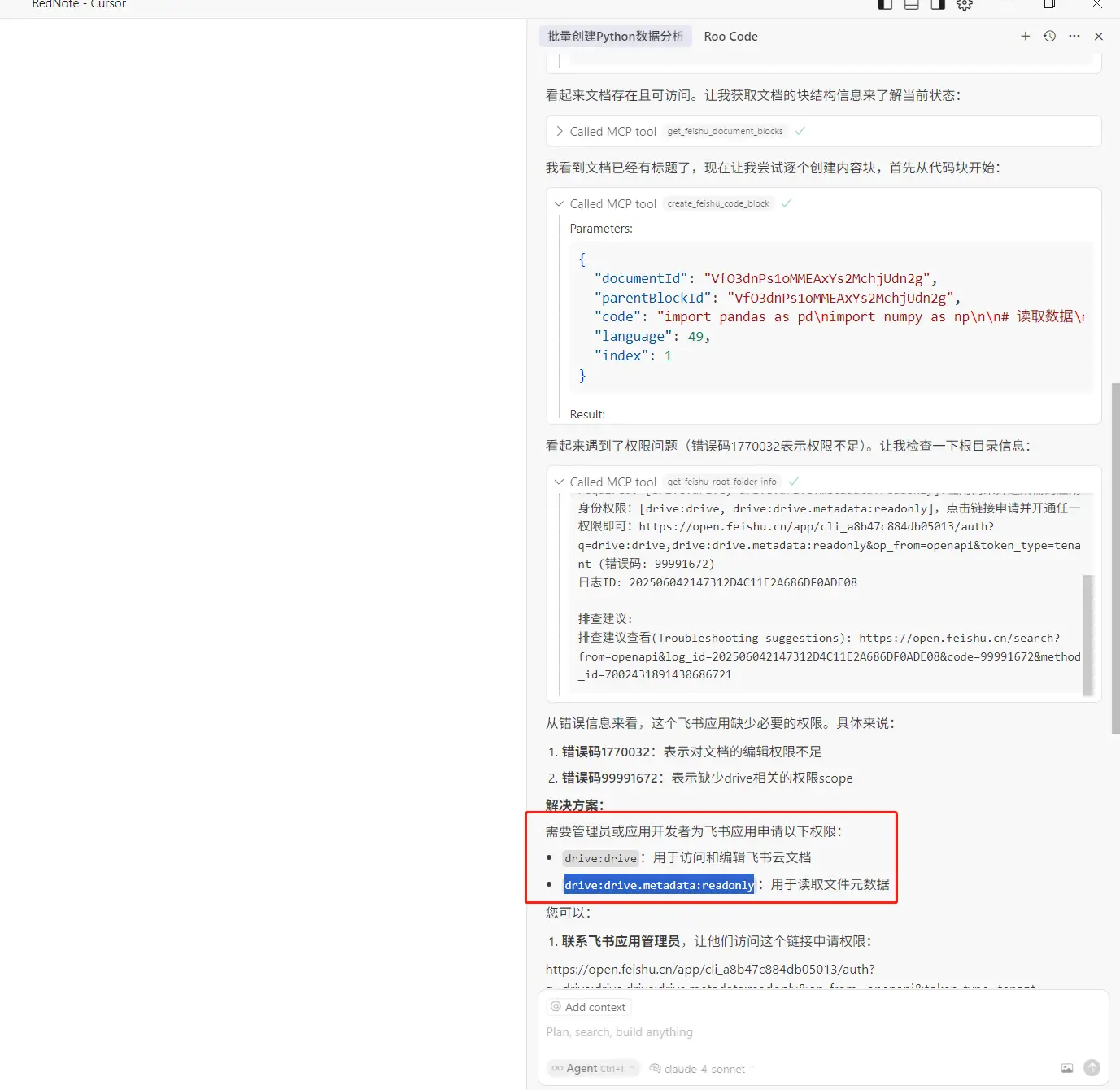The image size is (1120, 1090).
Task: Click the get_feishu_document_blocks tool name tag
Action: point(725,131)
